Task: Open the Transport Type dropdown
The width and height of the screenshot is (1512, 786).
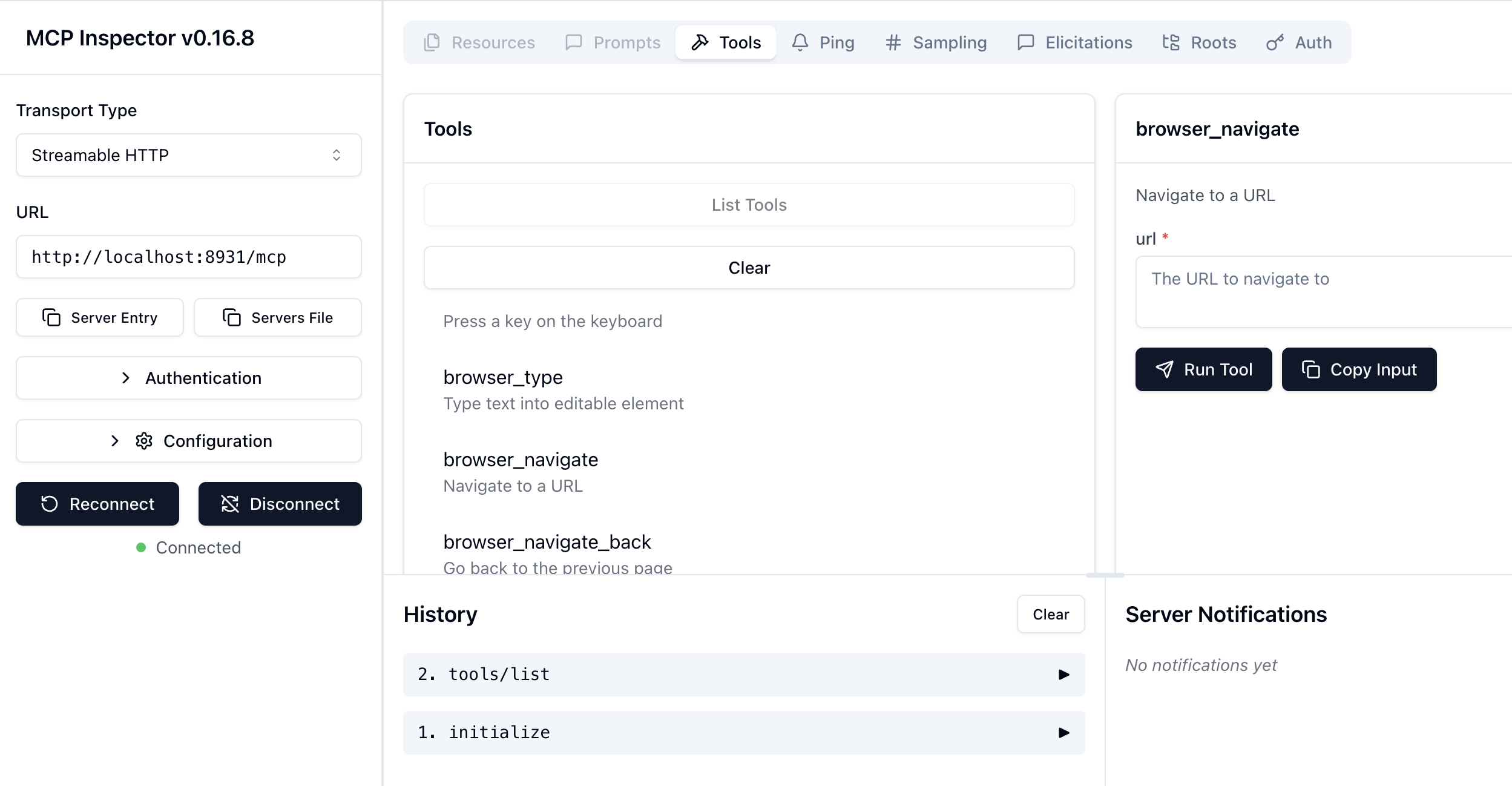Action: 189,155
